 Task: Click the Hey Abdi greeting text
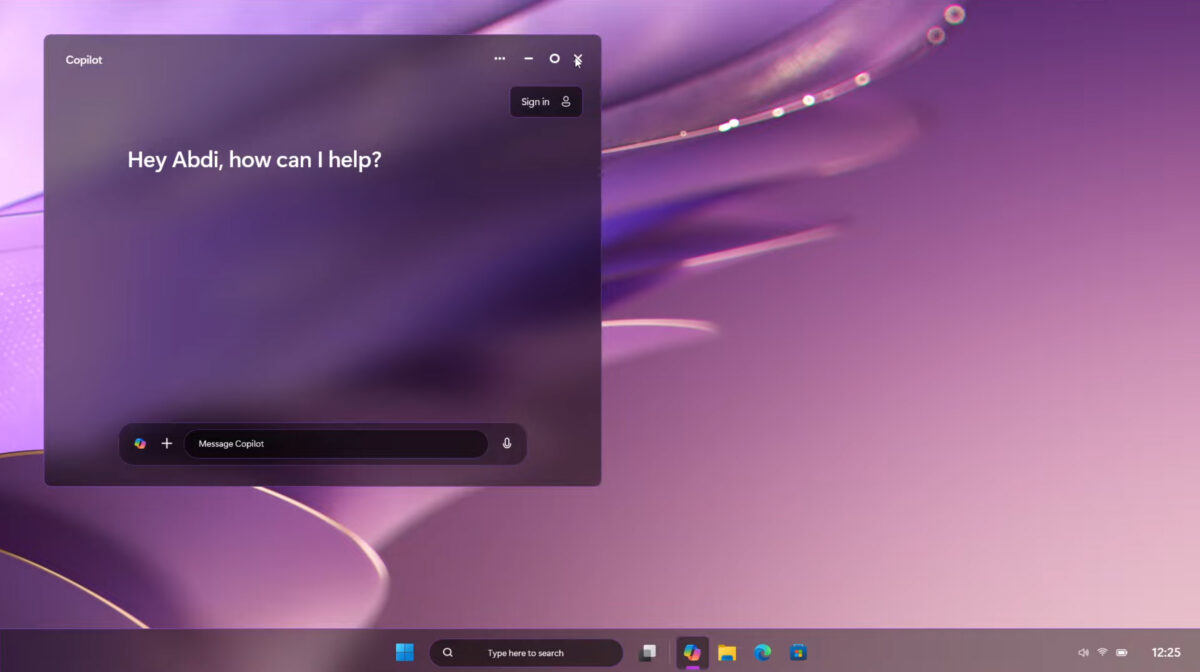254,159
